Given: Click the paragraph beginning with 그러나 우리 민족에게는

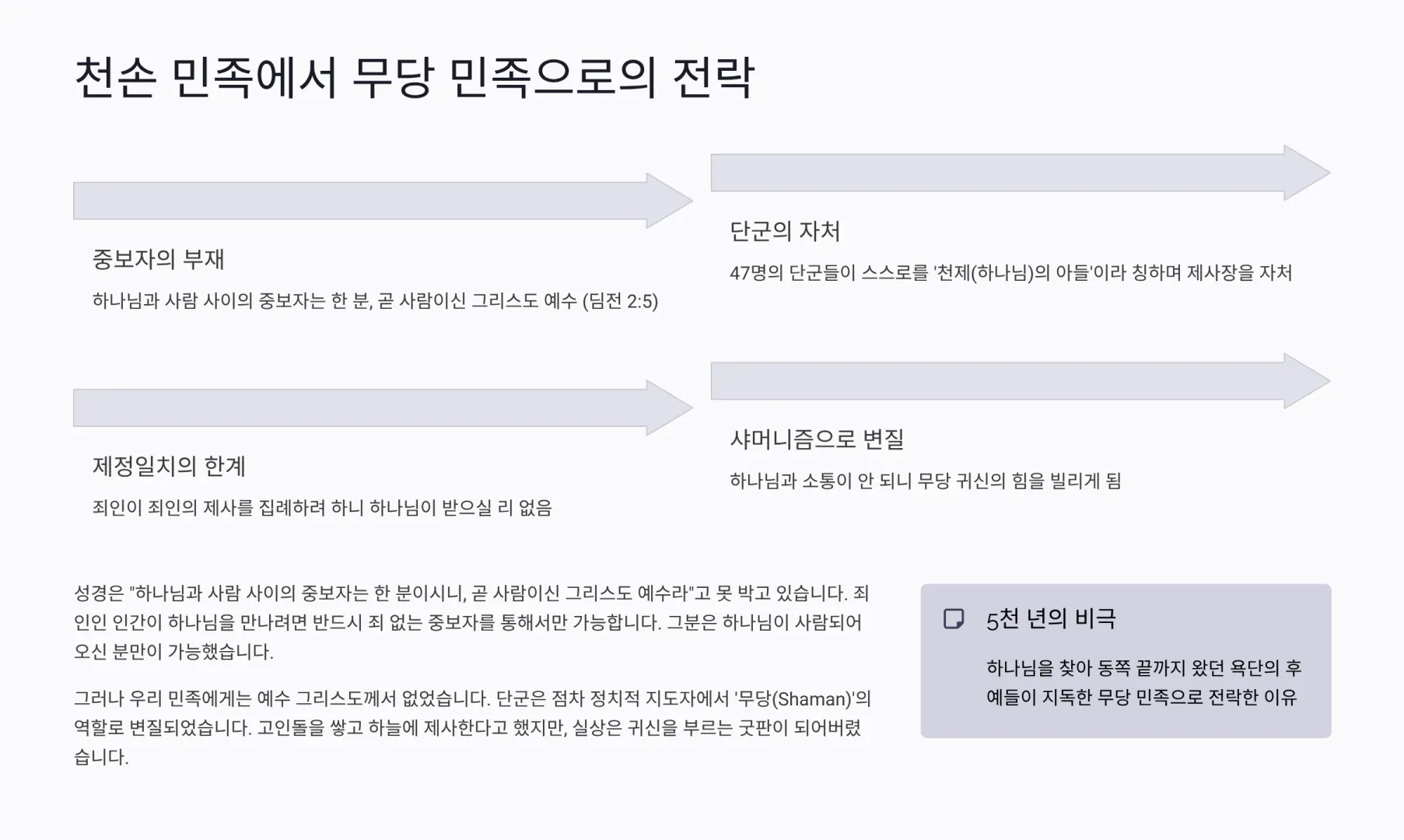Looking at the screenshot, I should 471,727.
